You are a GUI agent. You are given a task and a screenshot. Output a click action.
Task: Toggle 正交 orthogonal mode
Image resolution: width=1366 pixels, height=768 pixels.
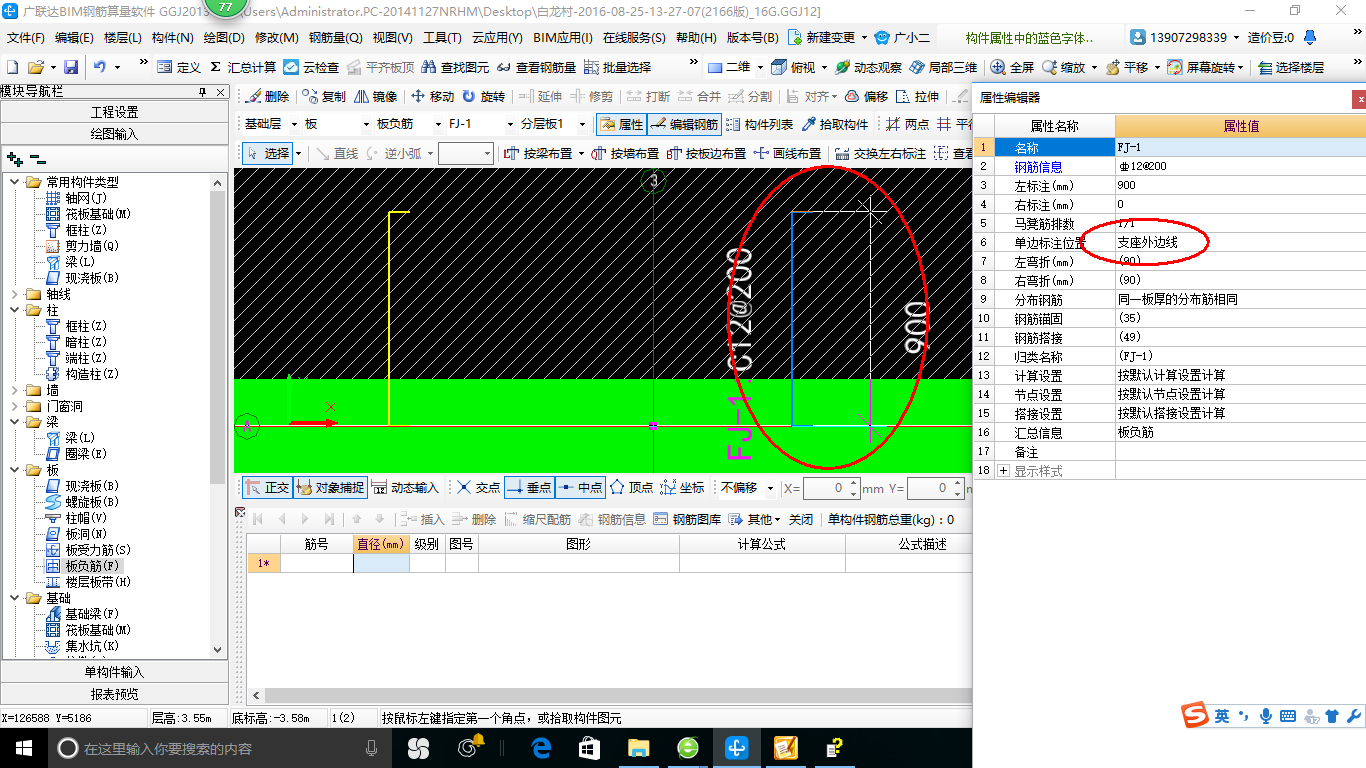point(267,487)
